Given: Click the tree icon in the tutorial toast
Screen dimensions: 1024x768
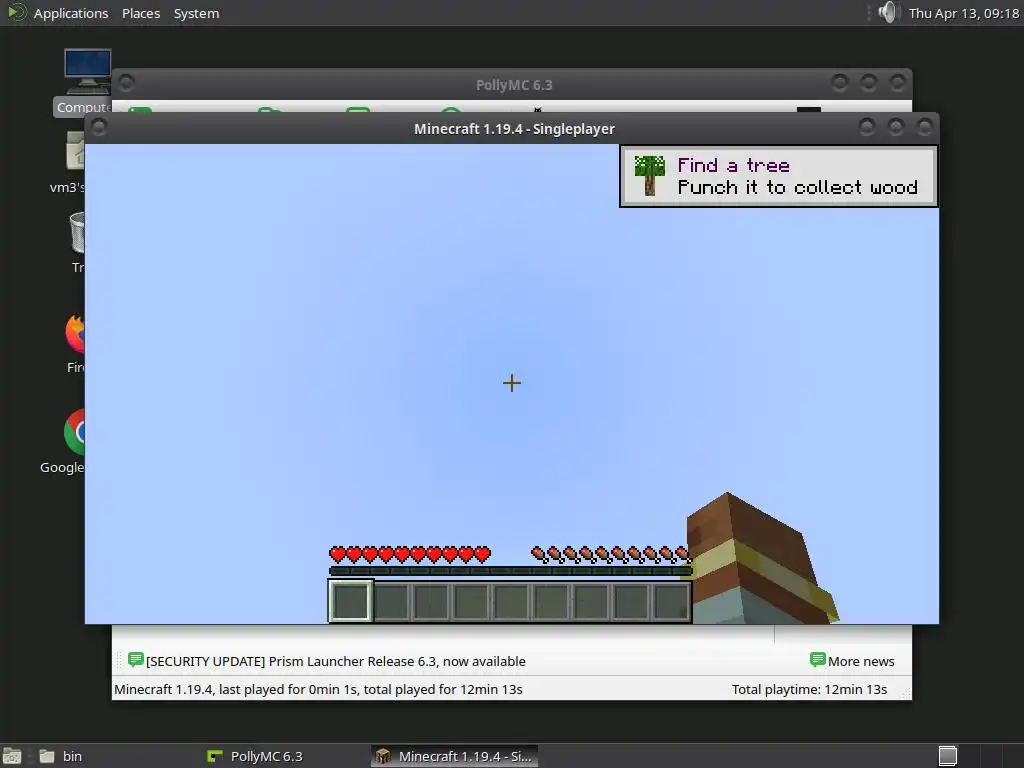Looking at the screenshot, I should (649, 176).
